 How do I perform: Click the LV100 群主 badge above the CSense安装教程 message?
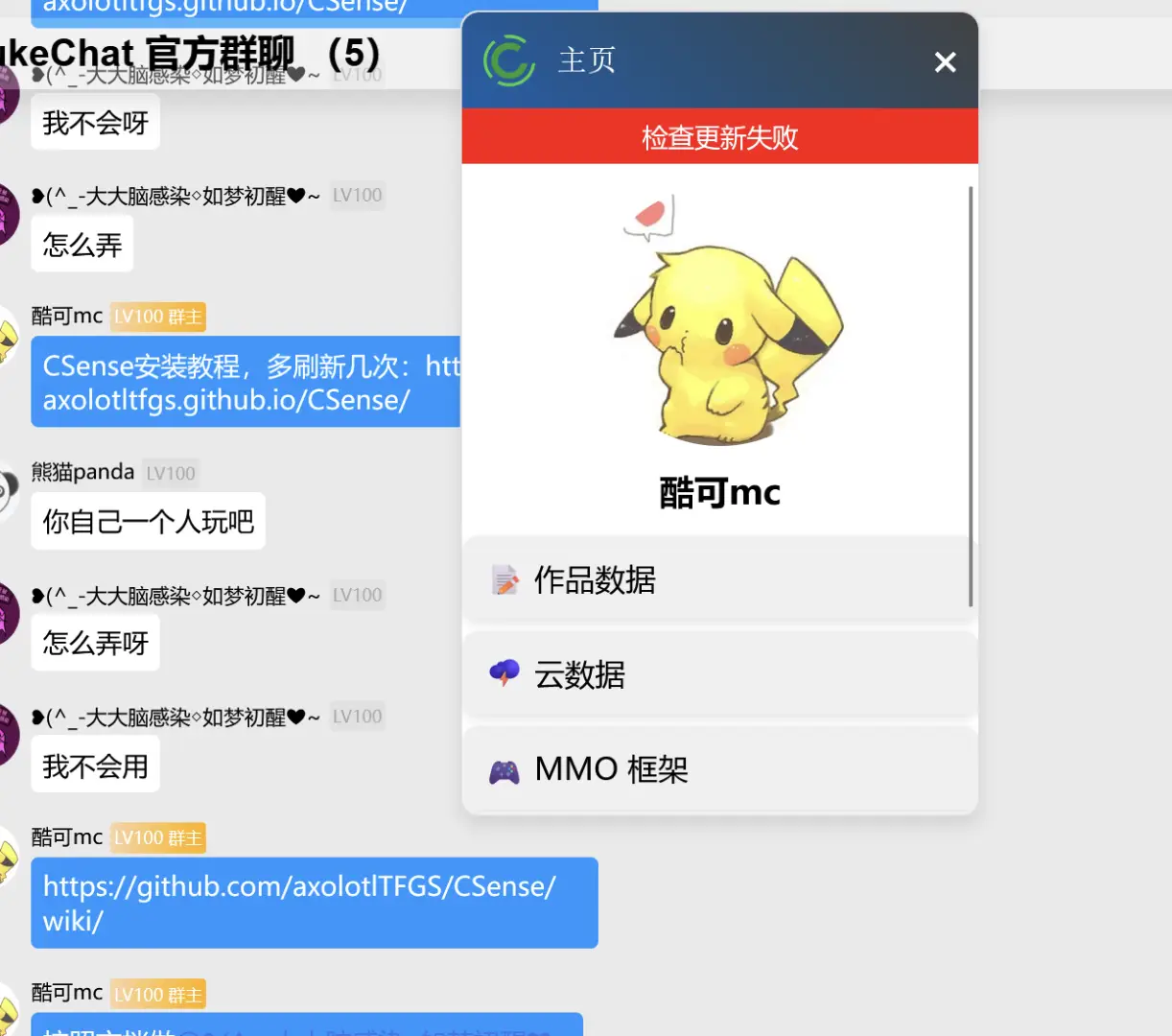[x=158, y=317]
